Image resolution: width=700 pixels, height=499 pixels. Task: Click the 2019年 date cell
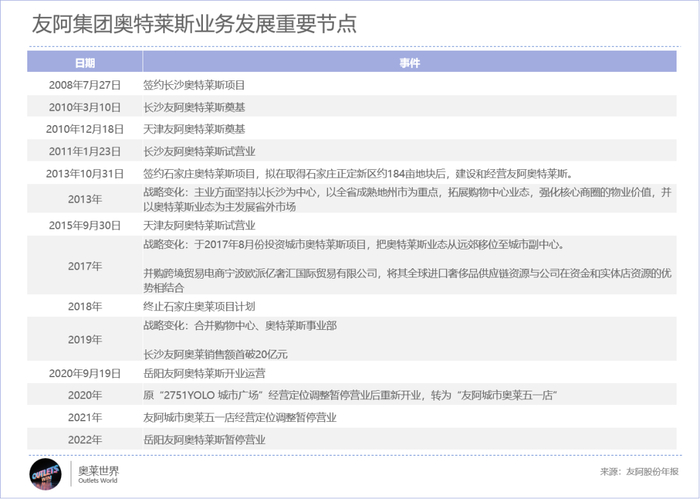pos(85,340)
